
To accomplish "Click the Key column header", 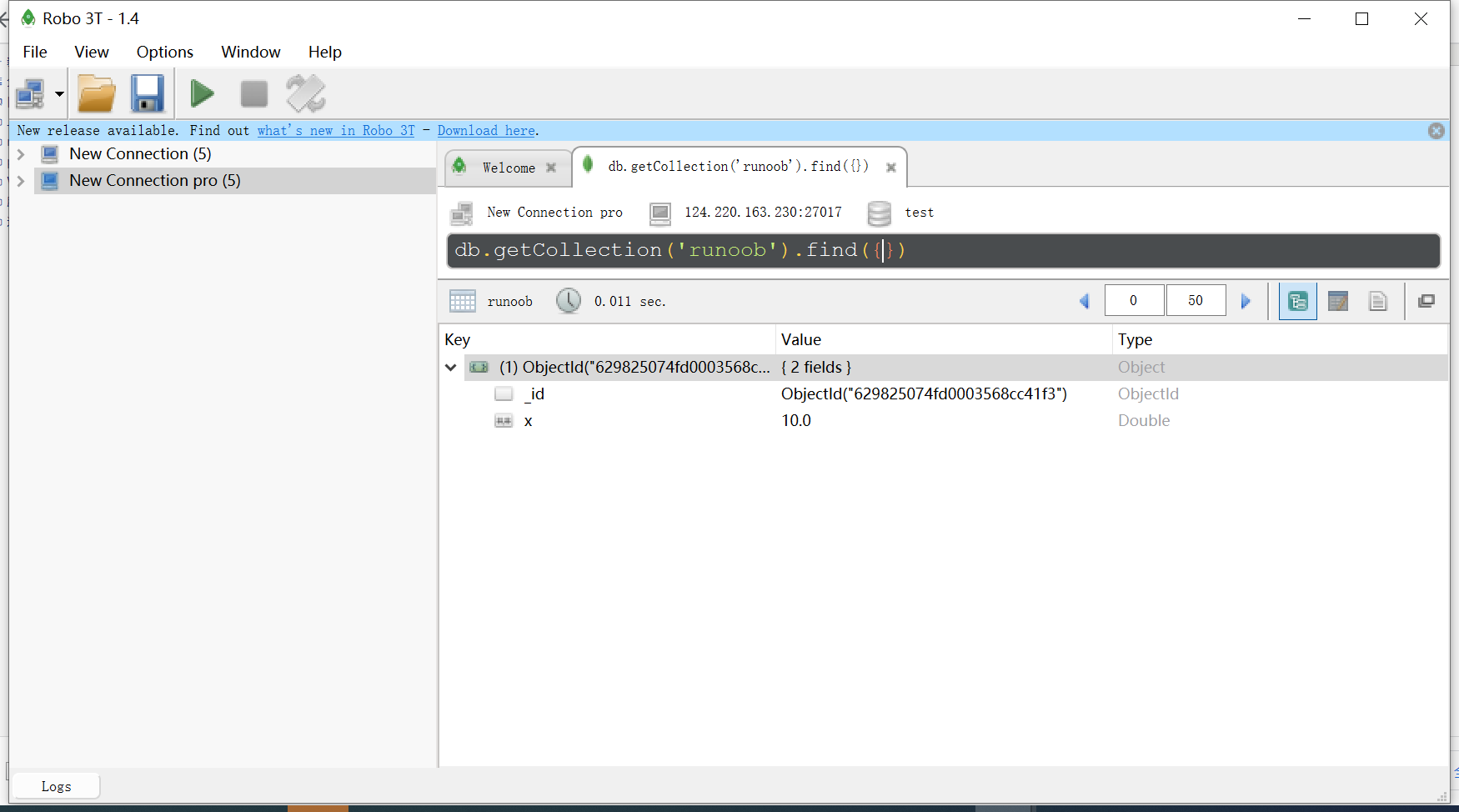I will [x=607, y=340].
